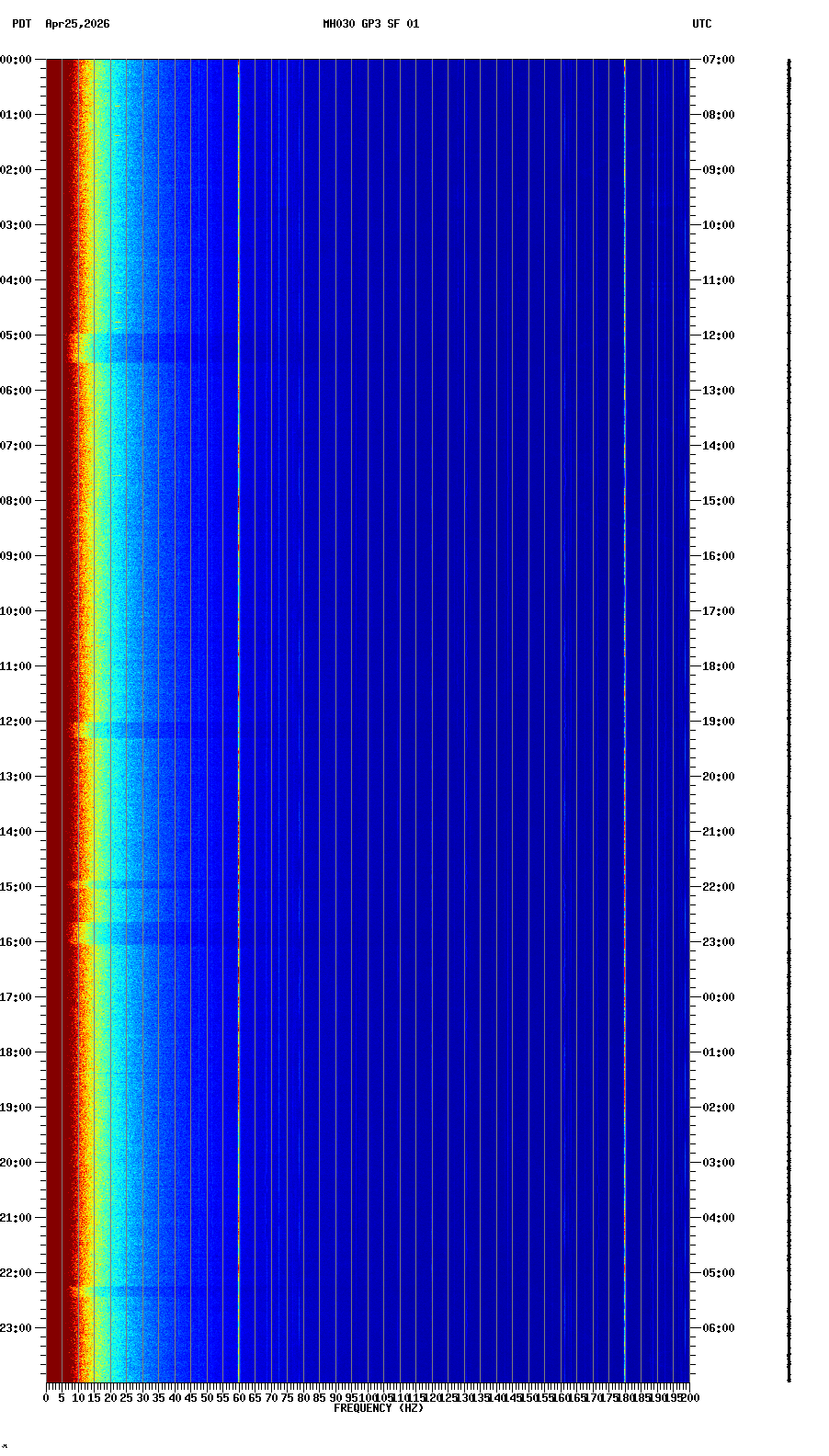Click the 05:00 PDT time label

point(16,336)
